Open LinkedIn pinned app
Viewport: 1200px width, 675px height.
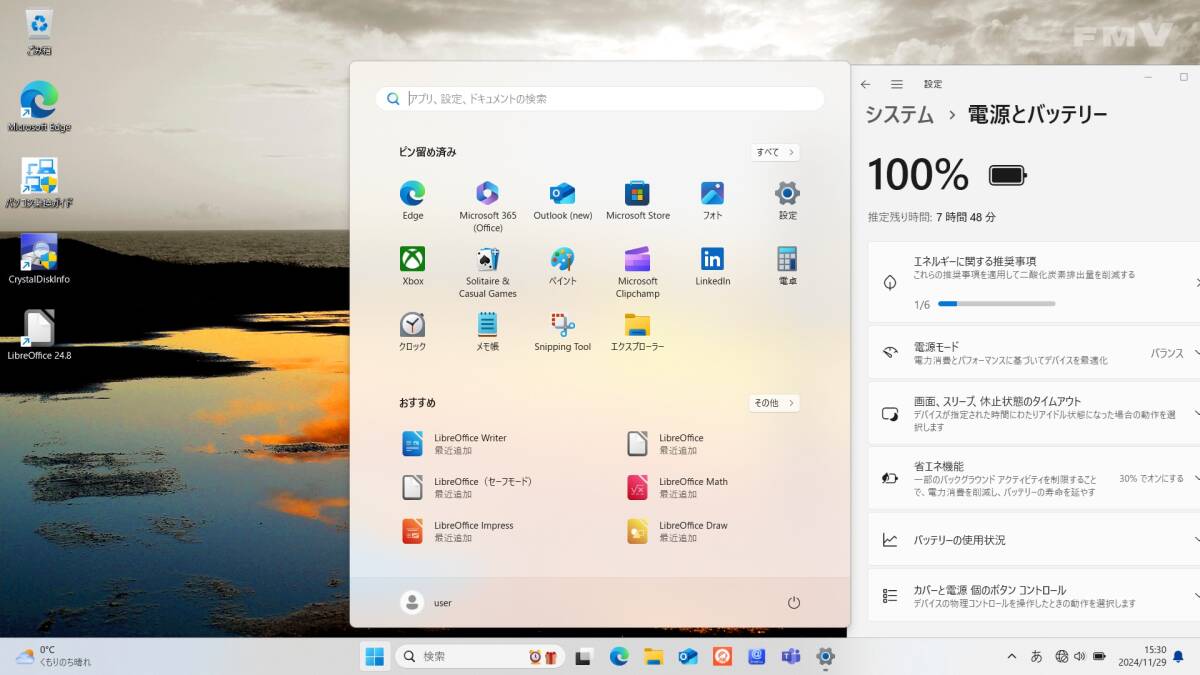[x=712, y=260]
